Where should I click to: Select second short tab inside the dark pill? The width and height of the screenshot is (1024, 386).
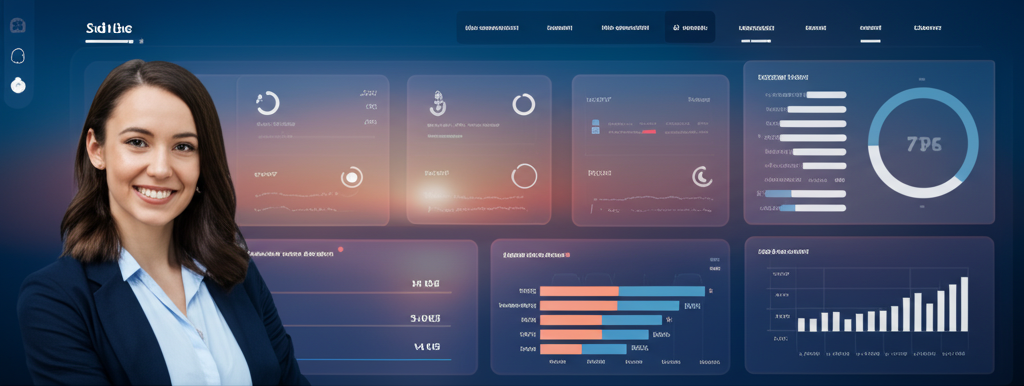coord(560,28)
